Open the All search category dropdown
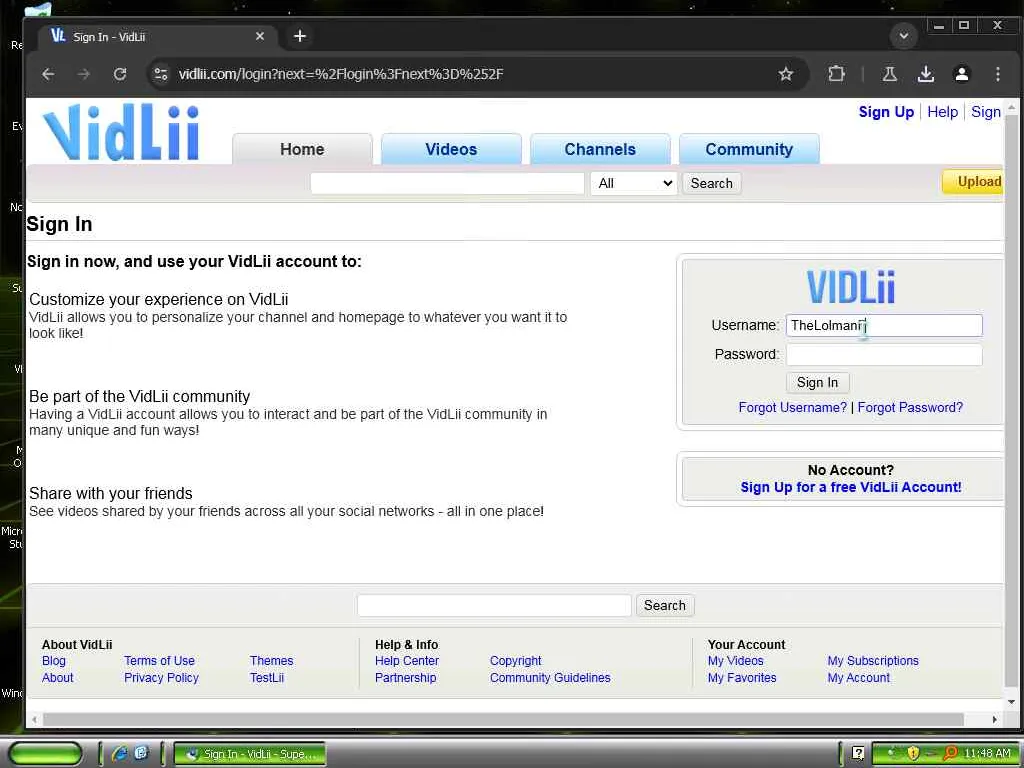Screen dimensions: 1024x768 (634, 183)
